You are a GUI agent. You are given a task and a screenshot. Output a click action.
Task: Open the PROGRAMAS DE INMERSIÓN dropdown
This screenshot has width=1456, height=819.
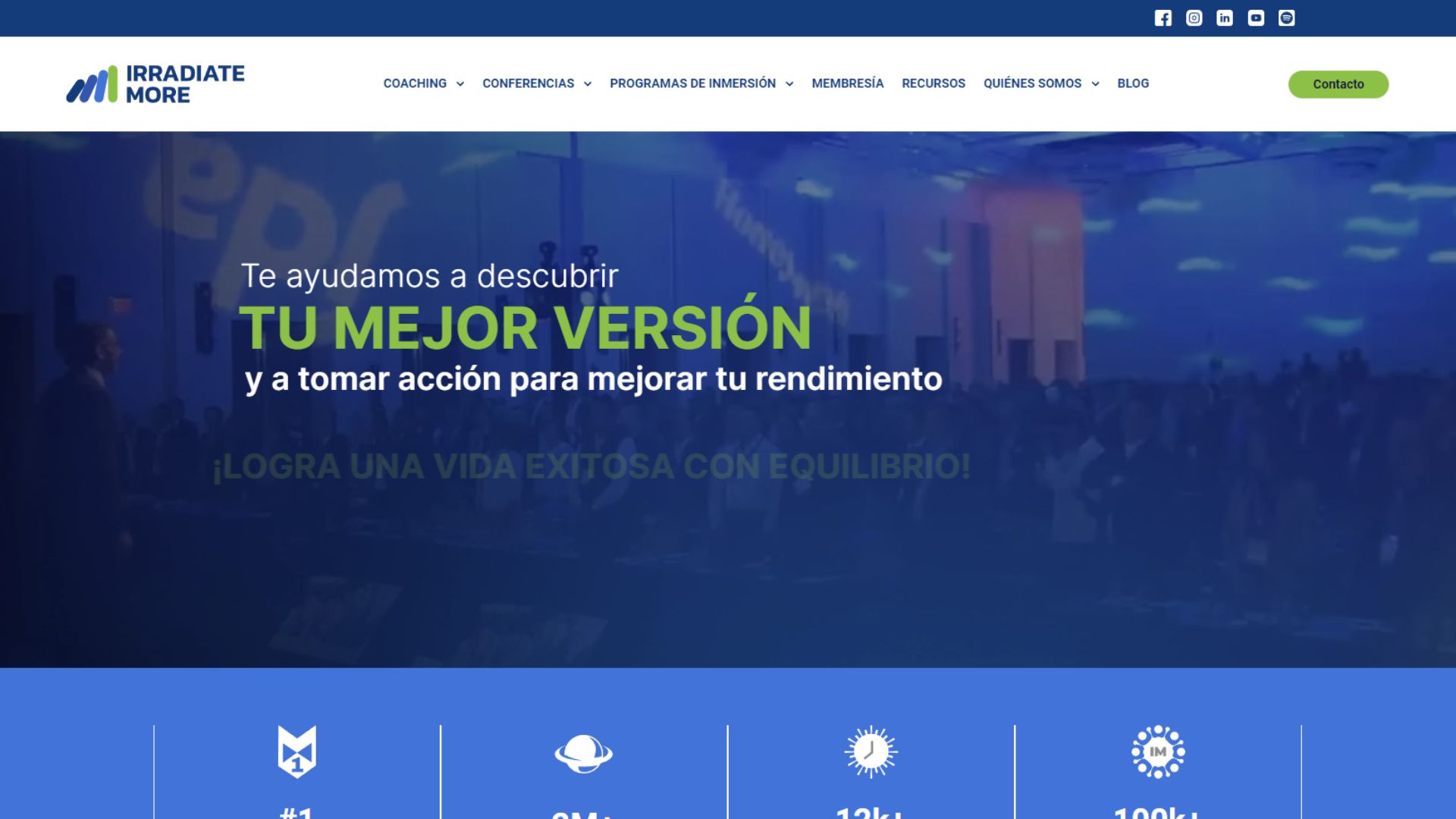(692, 83)
